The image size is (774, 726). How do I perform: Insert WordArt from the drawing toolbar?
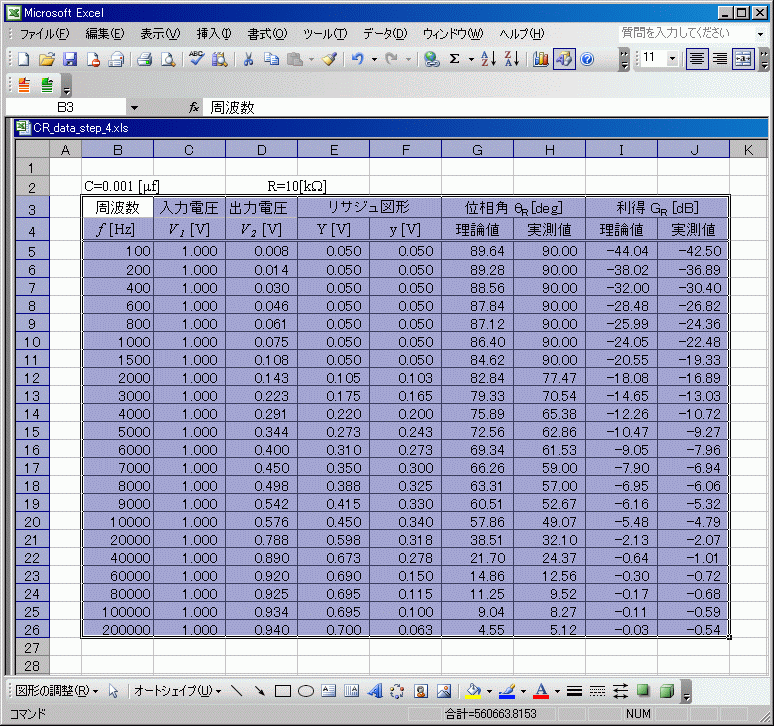tap(375, 691)
